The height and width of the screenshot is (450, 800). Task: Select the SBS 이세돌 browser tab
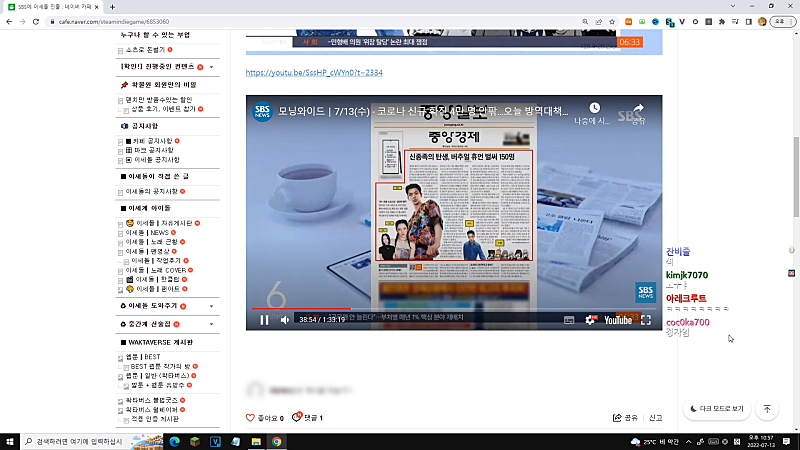(54, 7)
